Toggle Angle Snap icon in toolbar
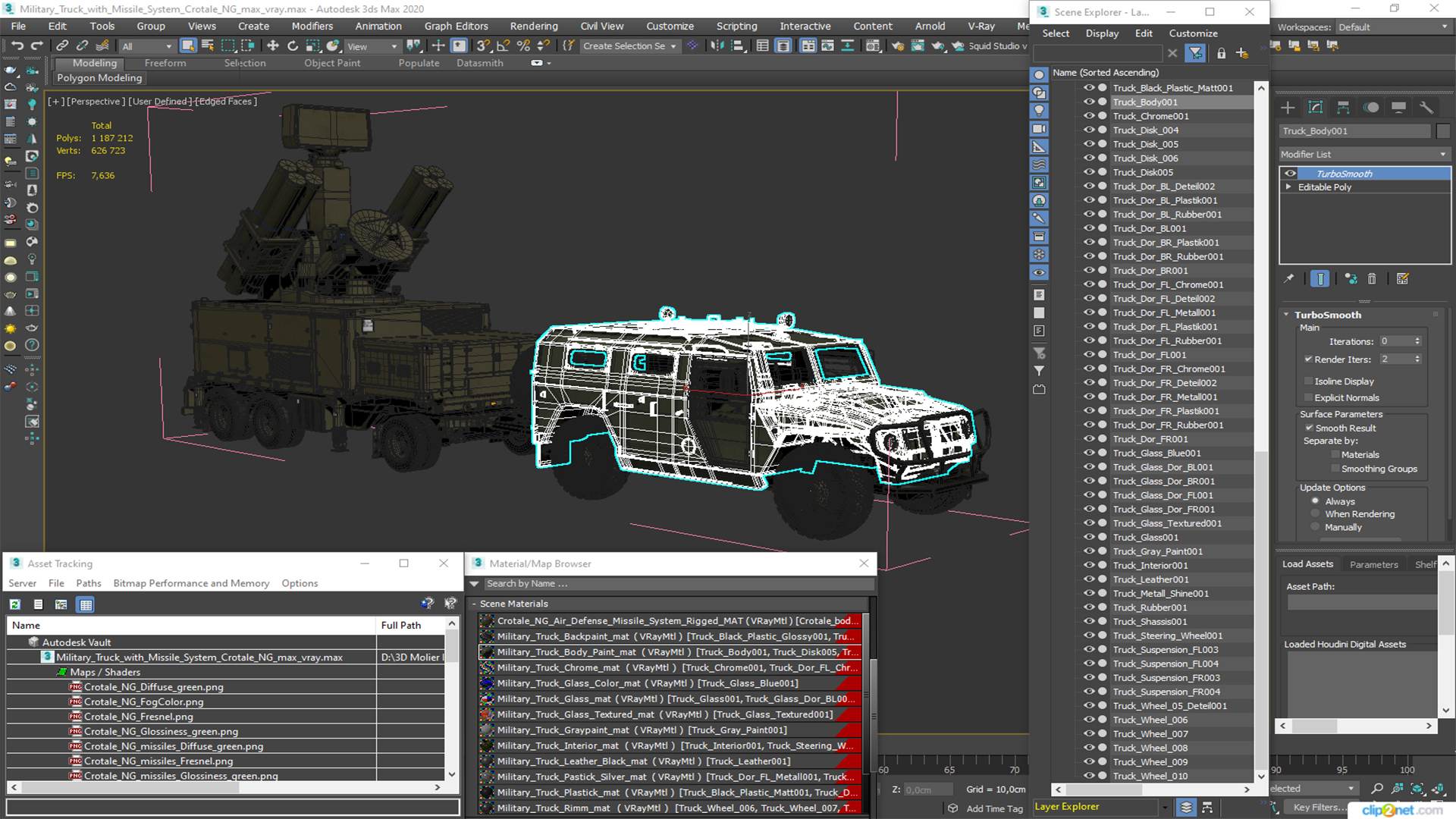The height and width of the screenshot is (819, 1456). (x=503, y=46)
